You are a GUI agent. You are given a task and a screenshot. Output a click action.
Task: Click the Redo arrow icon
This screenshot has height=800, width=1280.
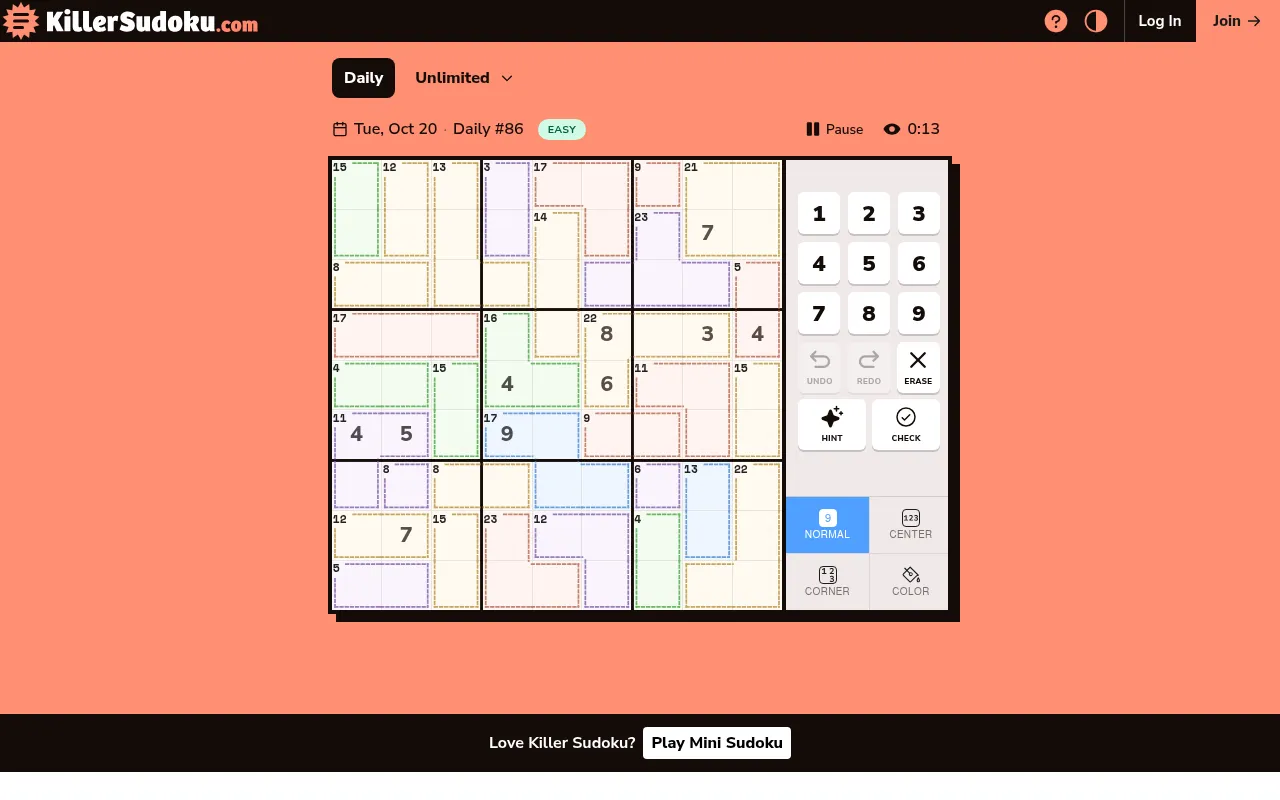coord(869,360)
